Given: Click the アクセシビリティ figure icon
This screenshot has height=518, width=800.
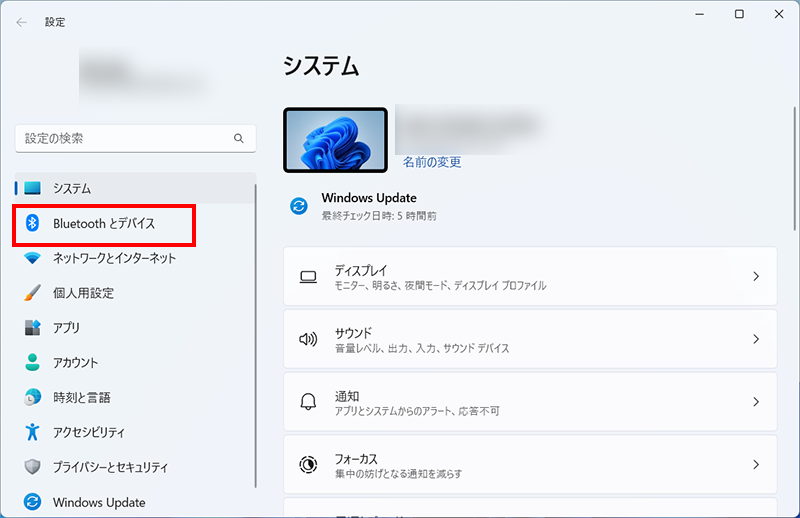Looking at the screenshot, I should coord(33,432).
